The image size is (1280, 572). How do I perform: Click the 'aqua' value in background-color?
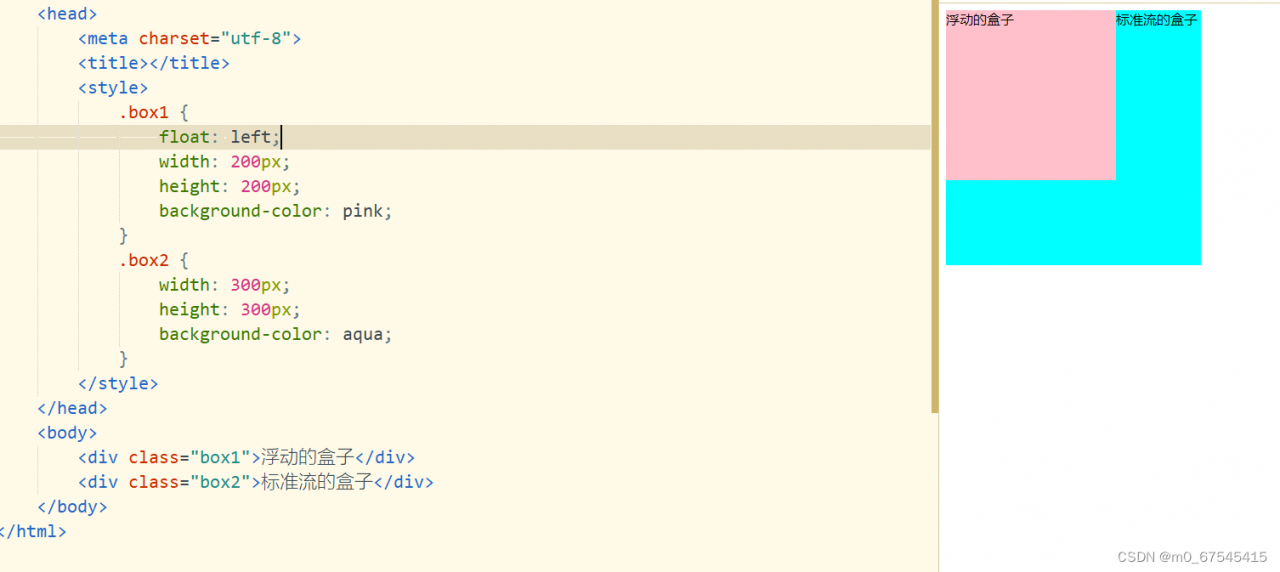click(363, 334)
